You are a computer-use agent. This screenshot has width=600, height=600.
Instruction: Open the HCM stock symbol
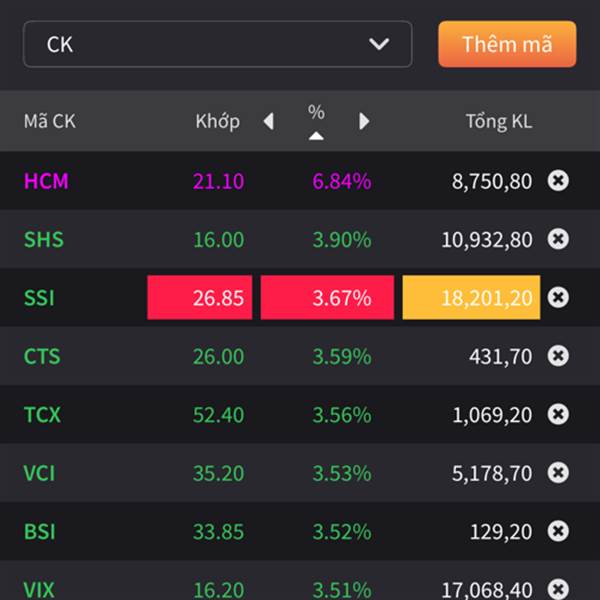[x=46, y=181]
